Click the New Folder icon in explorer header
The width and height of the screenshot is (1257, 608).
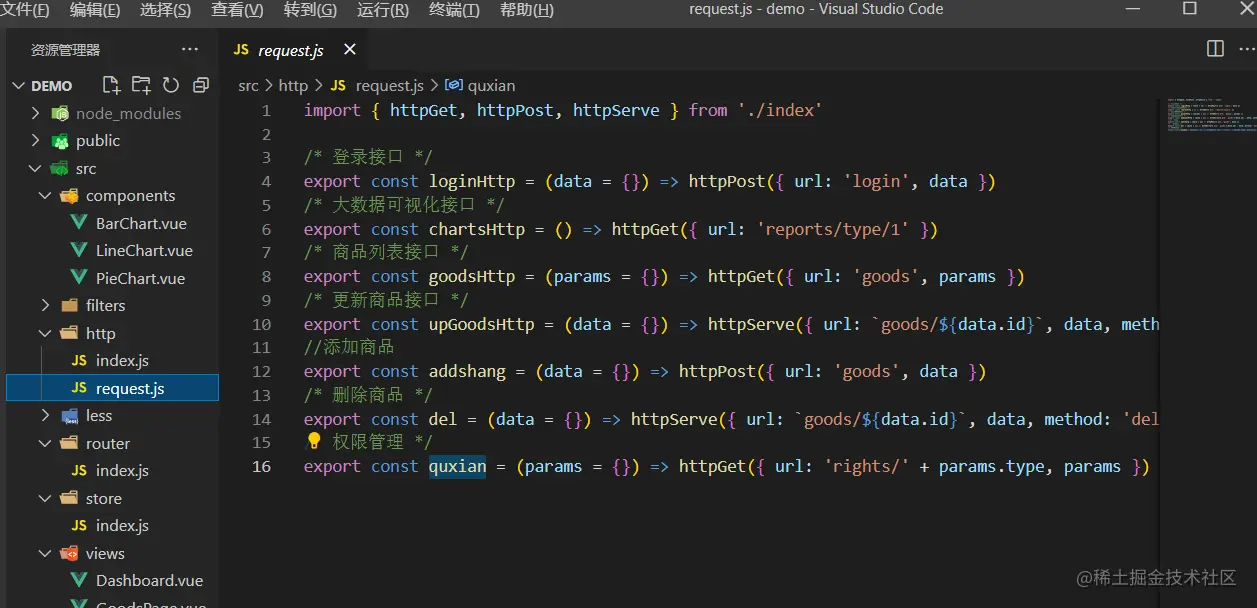(141, 85)
